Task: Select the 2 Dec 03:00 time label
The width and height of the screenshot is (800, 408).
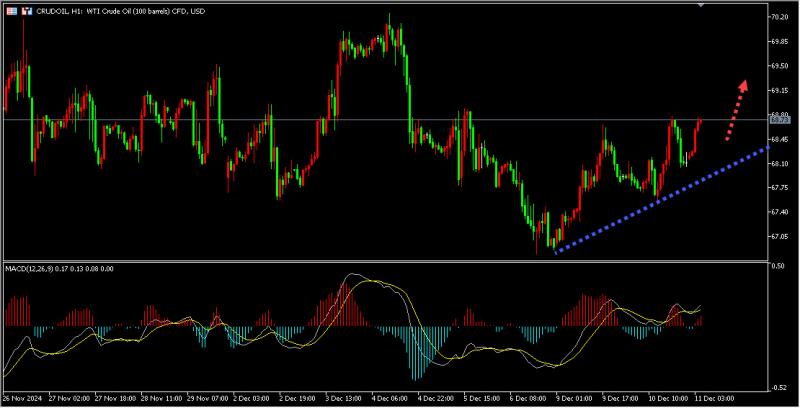Action: point(251,398)
